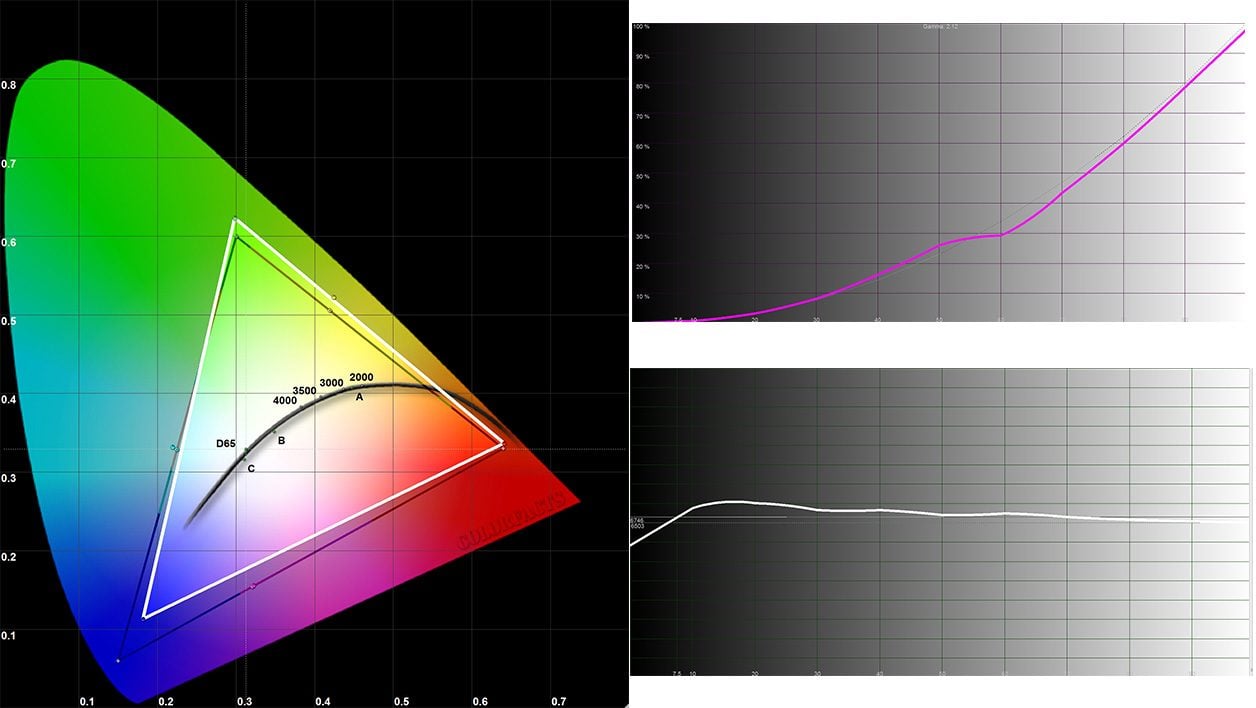The height and width of the screenshot is (708, 1256).
Task: Click illuminant label A below the curve
Action: click(x=359, y=398)
